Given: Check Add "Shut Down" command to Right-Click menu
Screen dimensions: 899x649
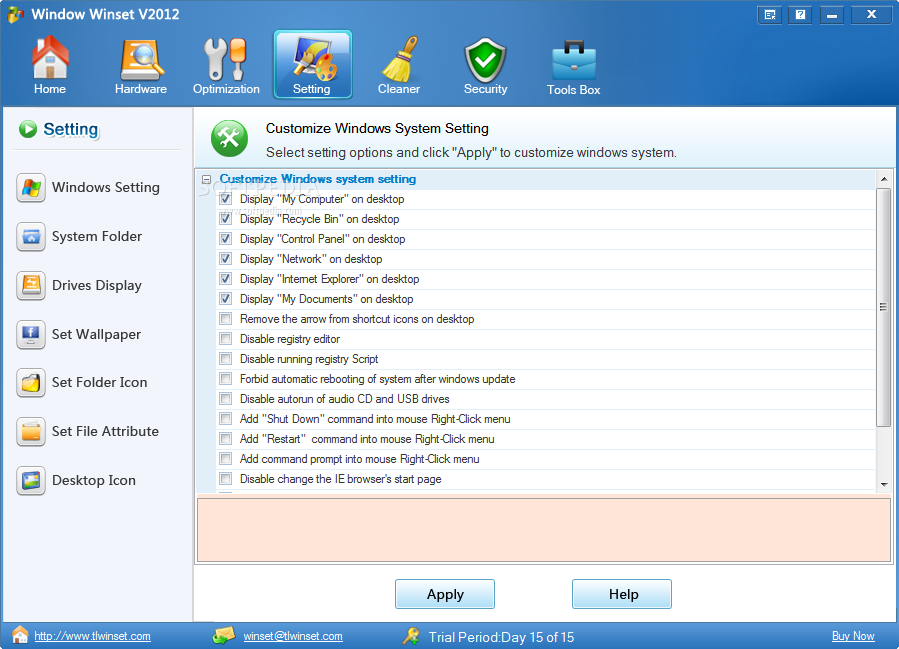Looking at the screenshot, I should point(226,419).
